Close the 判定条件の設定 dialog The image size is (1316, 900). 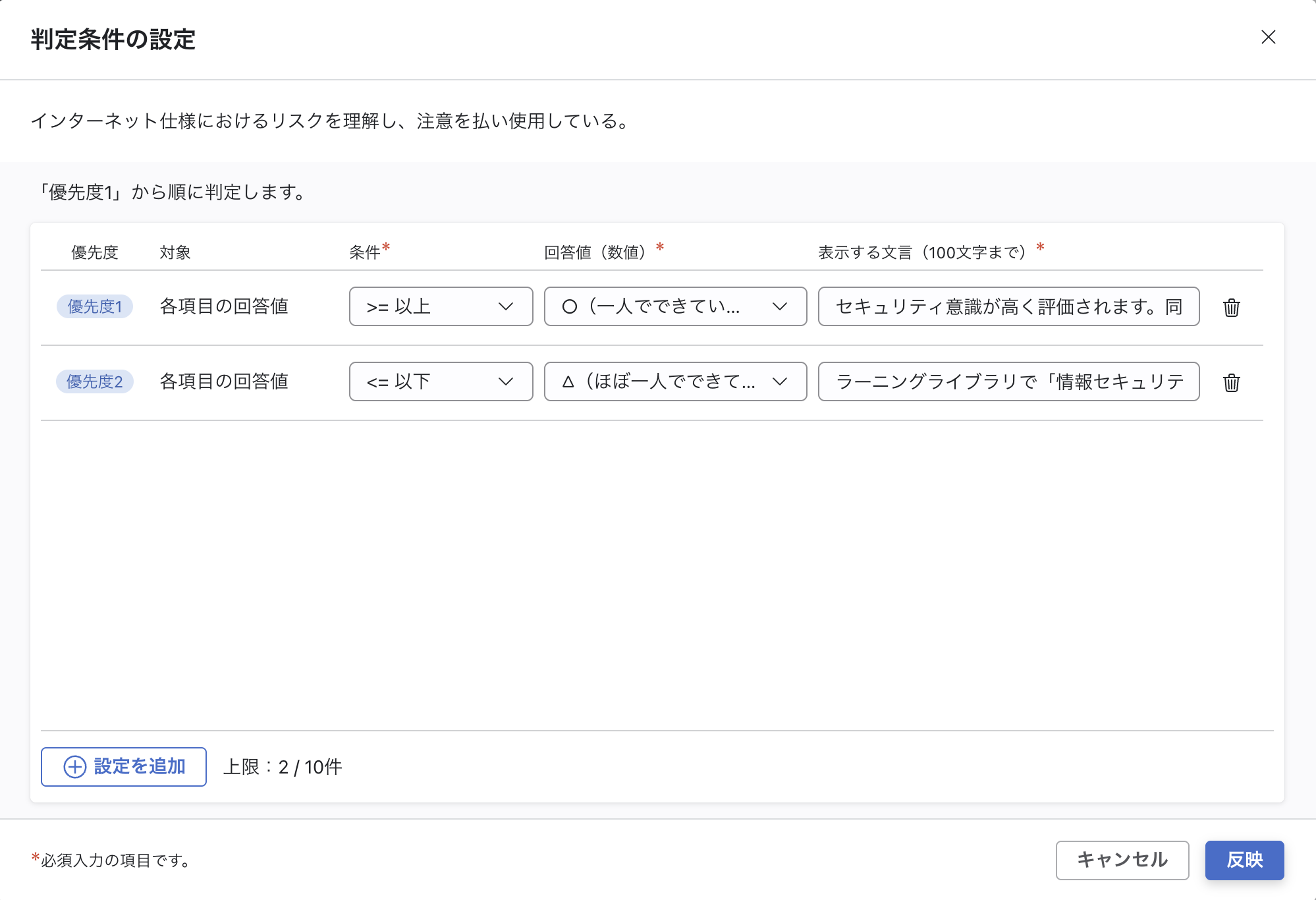[1269, 38]
